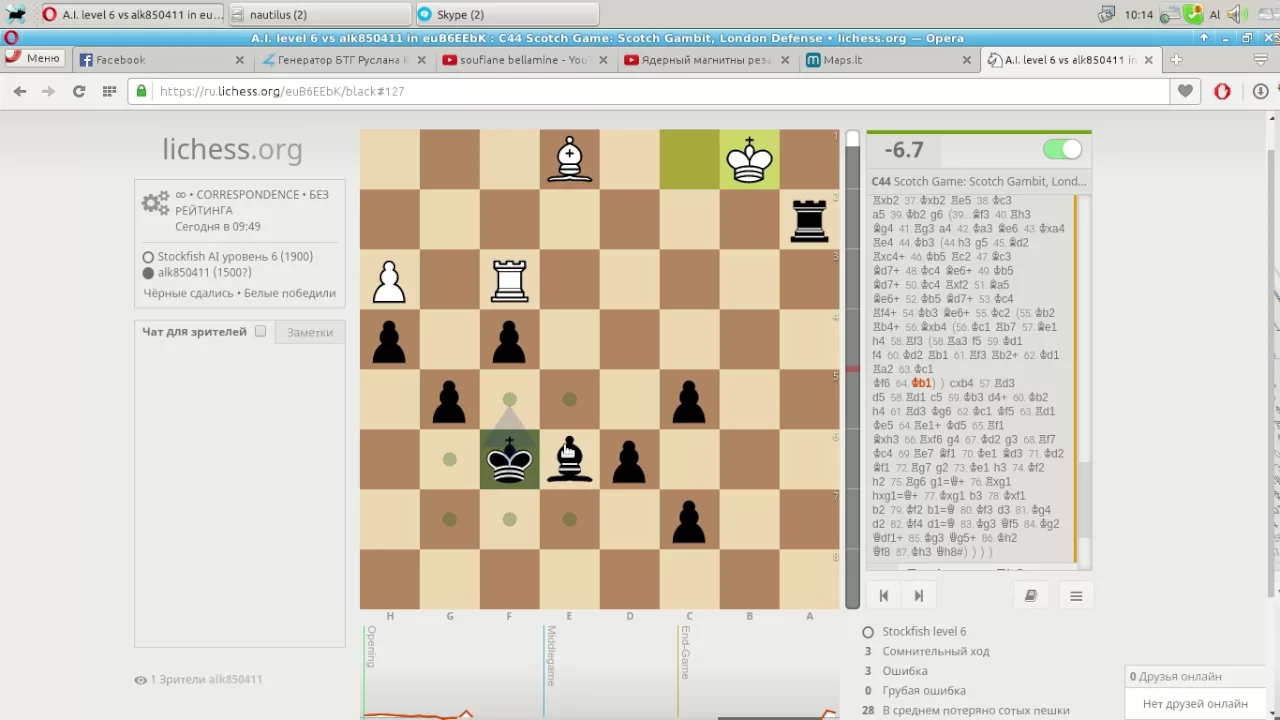Click the End-Game marker on the advantage chart
Viewport: 1280px width, 720px height.
(685, 653)
